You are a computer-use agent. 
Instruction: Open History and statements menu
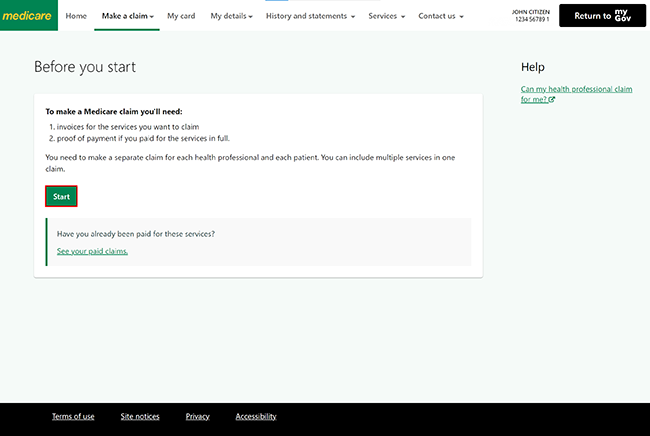coord(310,16)
